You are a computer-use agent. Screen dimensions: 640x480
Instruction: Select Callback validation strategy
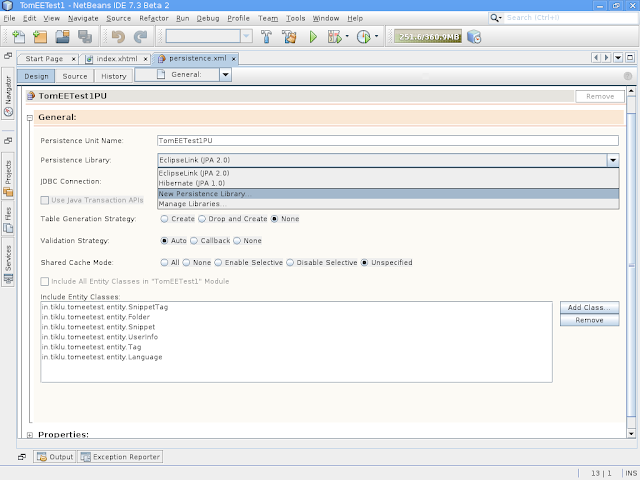[x=194, y=240]
